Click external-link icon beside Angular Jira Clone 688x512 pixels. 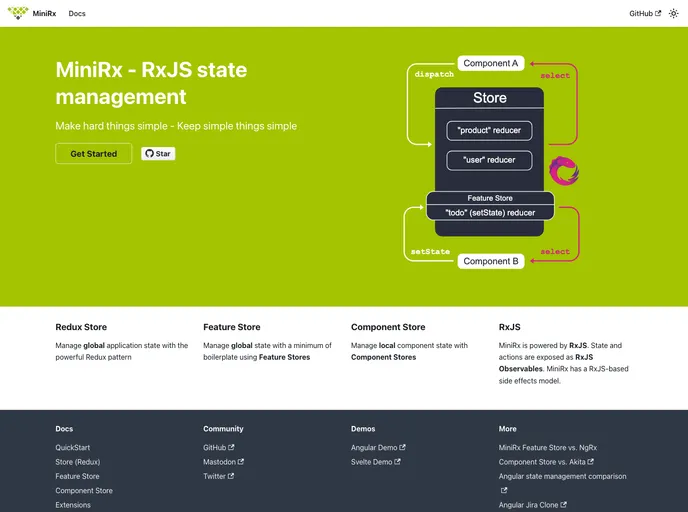click(x=563, y=505)
